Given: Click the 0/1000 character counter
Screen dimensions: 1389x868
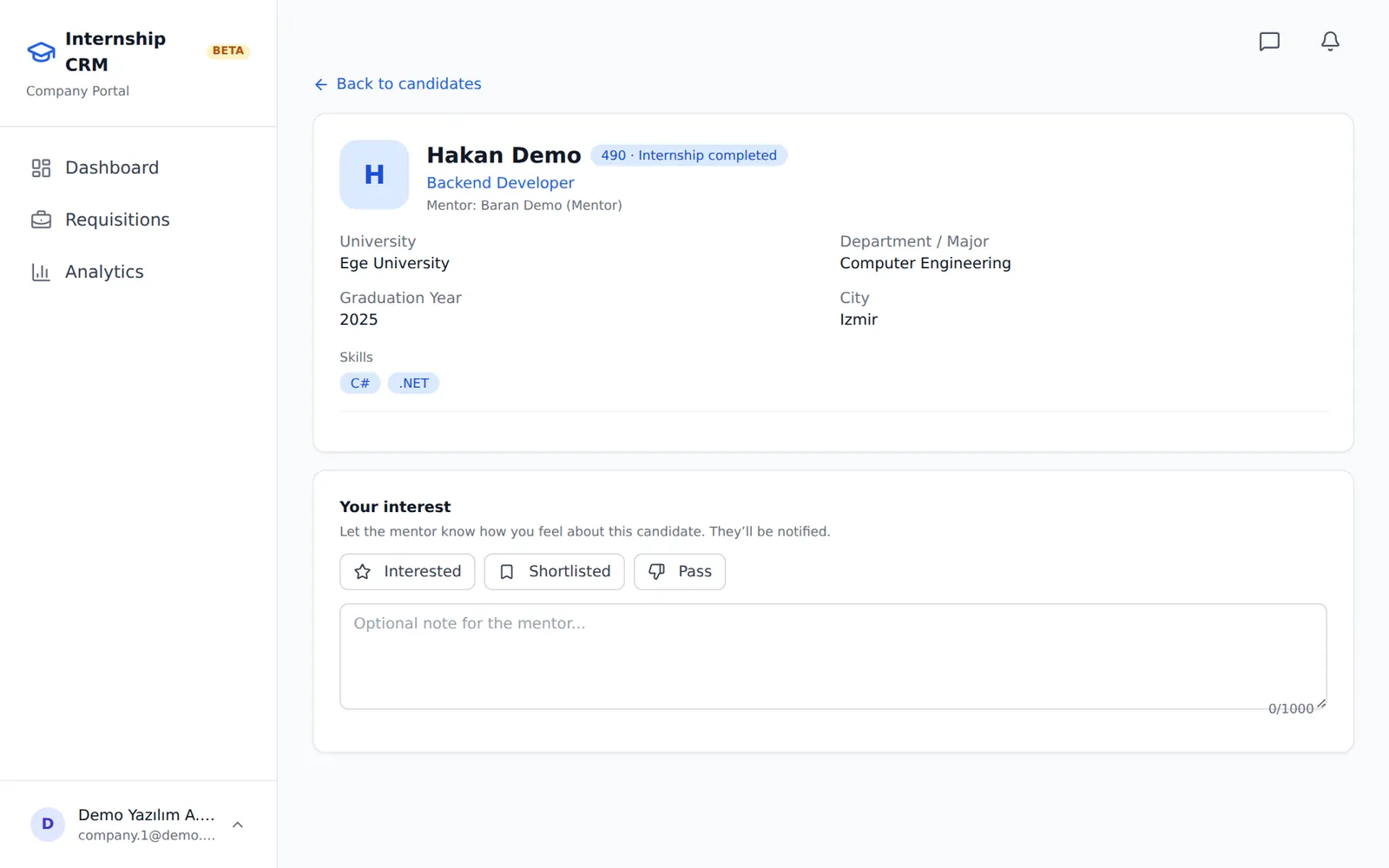Looking at the screenshot, I should click(1291, 709).
